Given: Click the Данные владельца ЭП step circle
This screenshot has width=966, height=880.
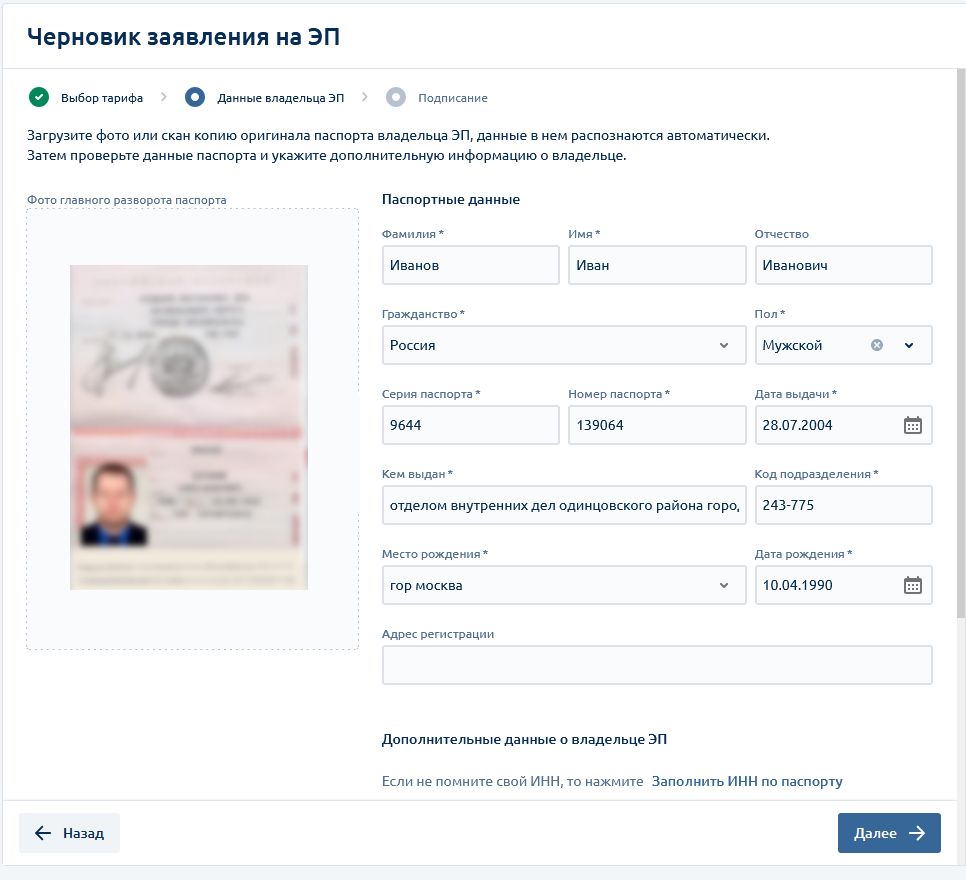Looking at the screenshot, I should pyautogui.click(x=195, y=97).
